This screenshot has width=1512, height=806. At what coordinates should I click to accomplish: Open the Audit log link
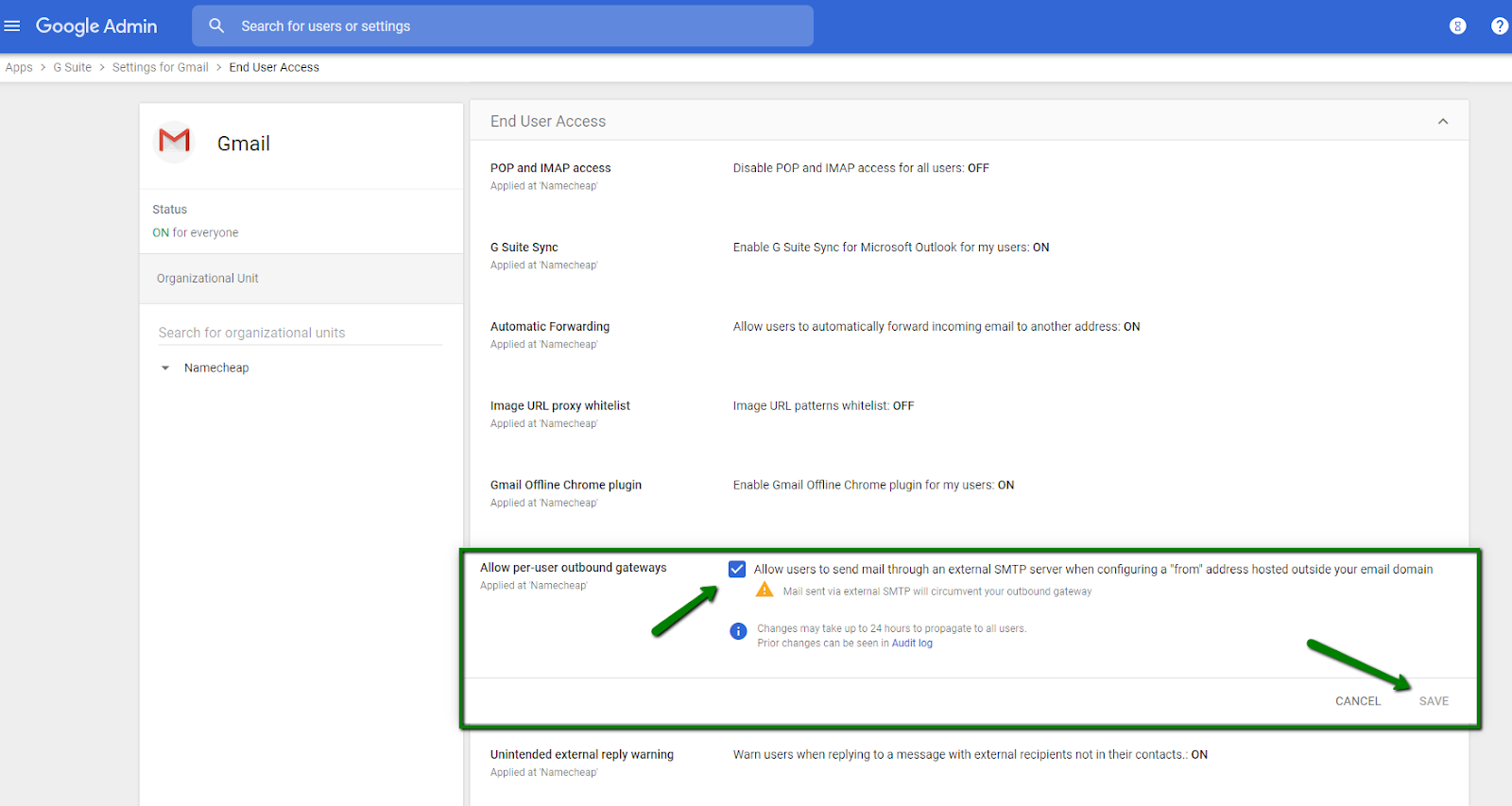coord(912,643)
